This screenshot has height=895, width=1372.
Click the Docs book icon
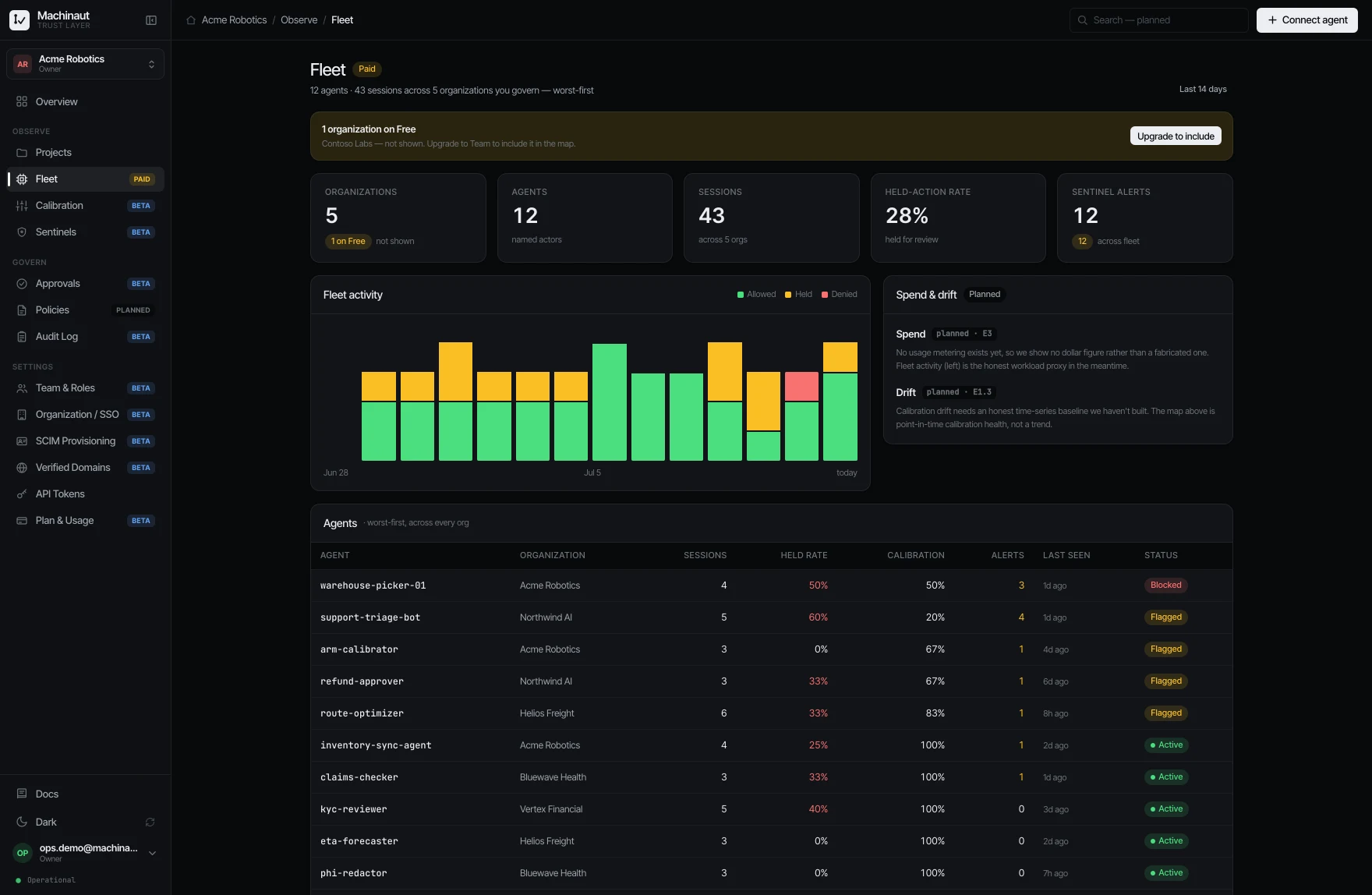point(22,794)
